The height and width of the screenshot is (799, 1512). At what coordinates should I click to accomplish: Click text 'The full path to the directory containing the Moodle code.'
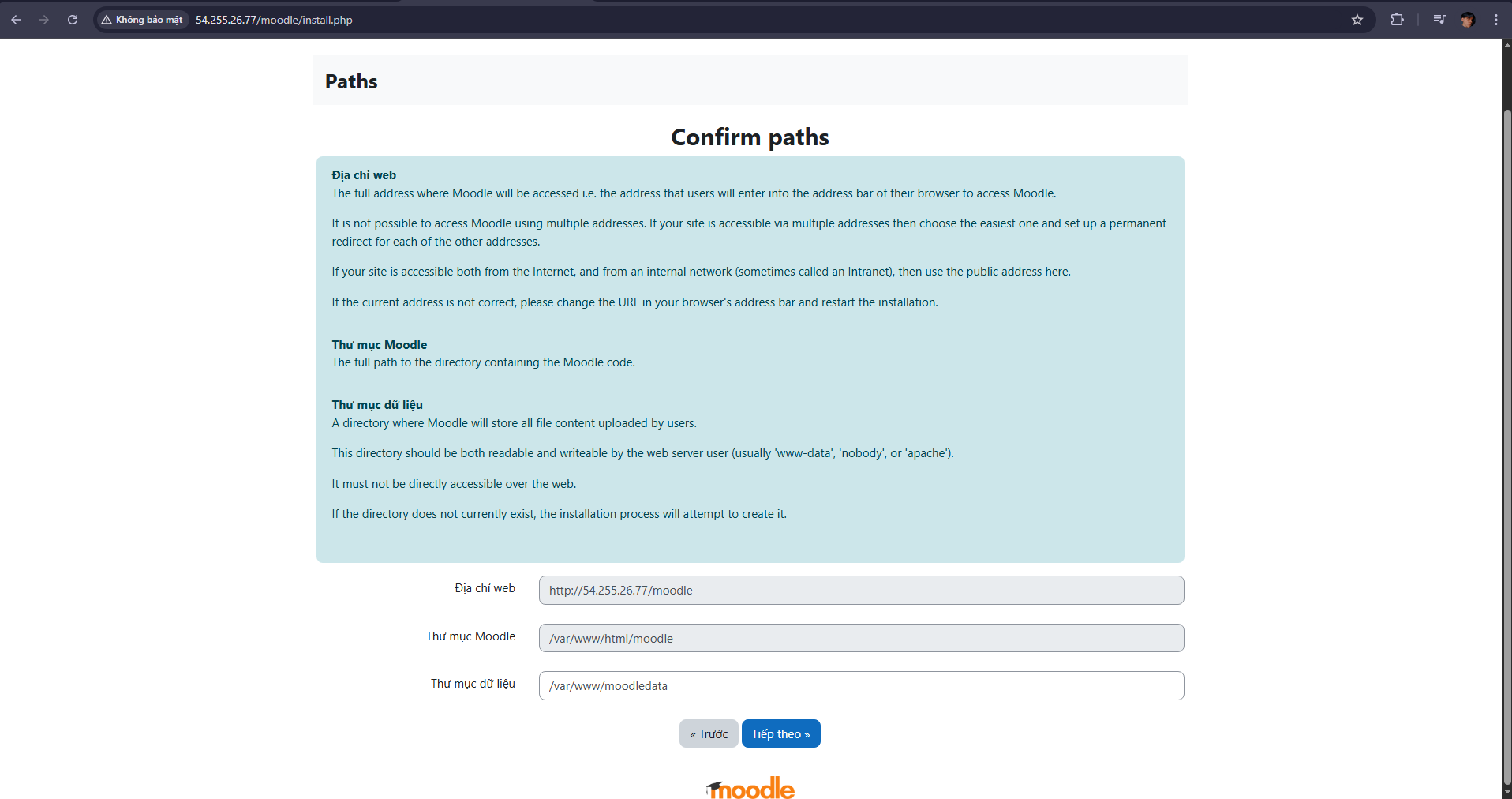coord(483,362)
